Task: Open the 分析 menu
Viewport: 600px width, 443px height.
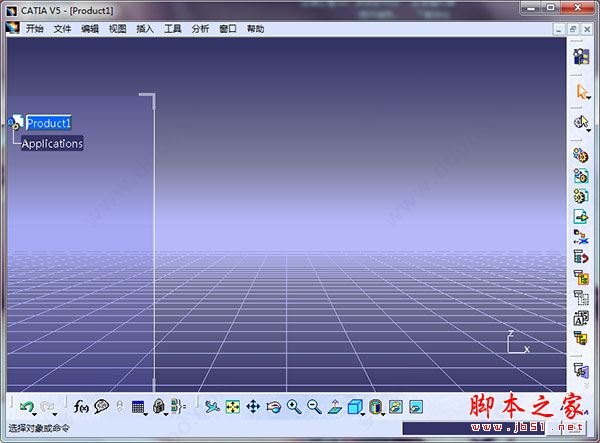Action: (201, 29)
